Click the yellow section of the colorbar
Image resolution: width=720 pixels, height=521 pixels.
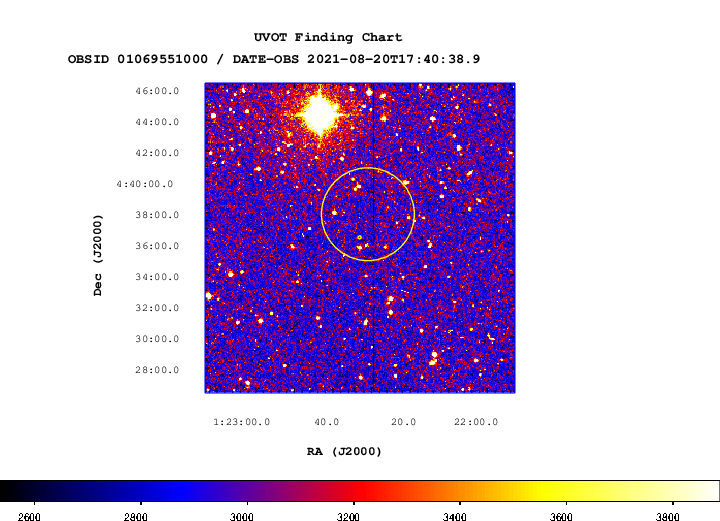pyautogui.click(x=551, y=491)
